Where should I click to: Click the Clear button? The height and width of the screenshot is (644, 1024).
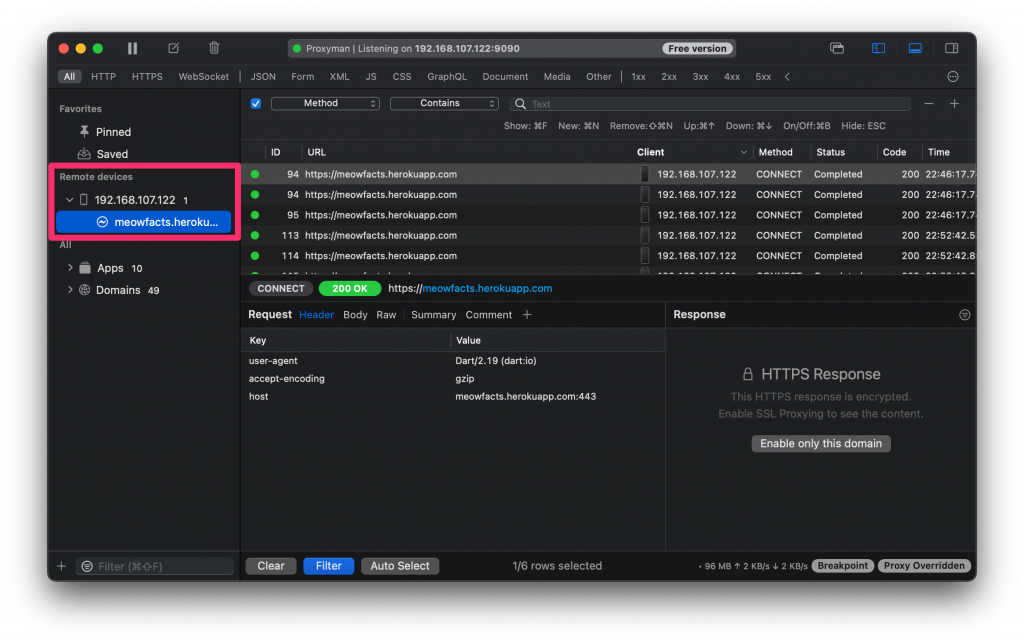coord(271,566)
